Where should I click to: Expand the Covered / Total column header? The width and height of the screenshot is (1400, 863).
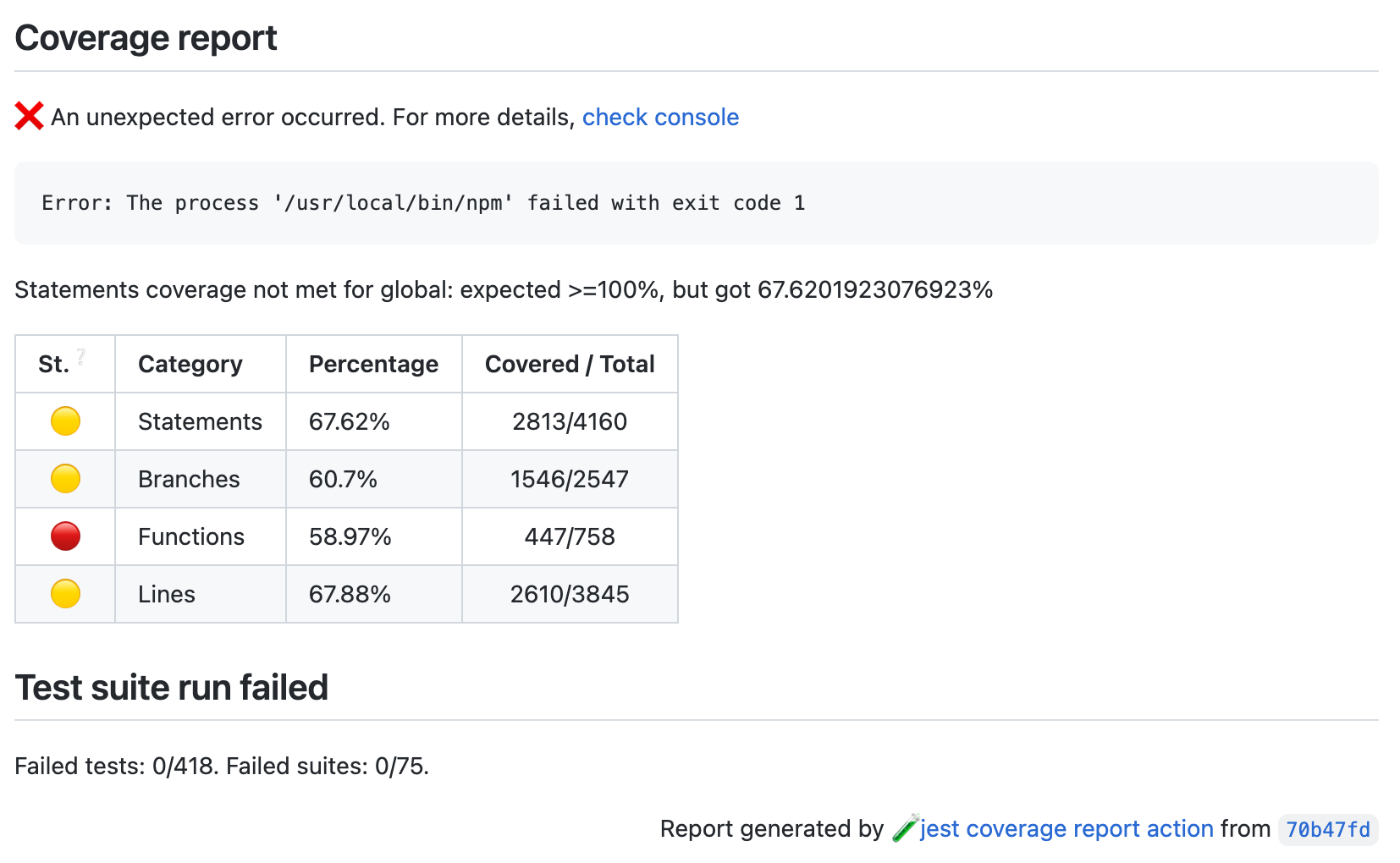(570, 364)
